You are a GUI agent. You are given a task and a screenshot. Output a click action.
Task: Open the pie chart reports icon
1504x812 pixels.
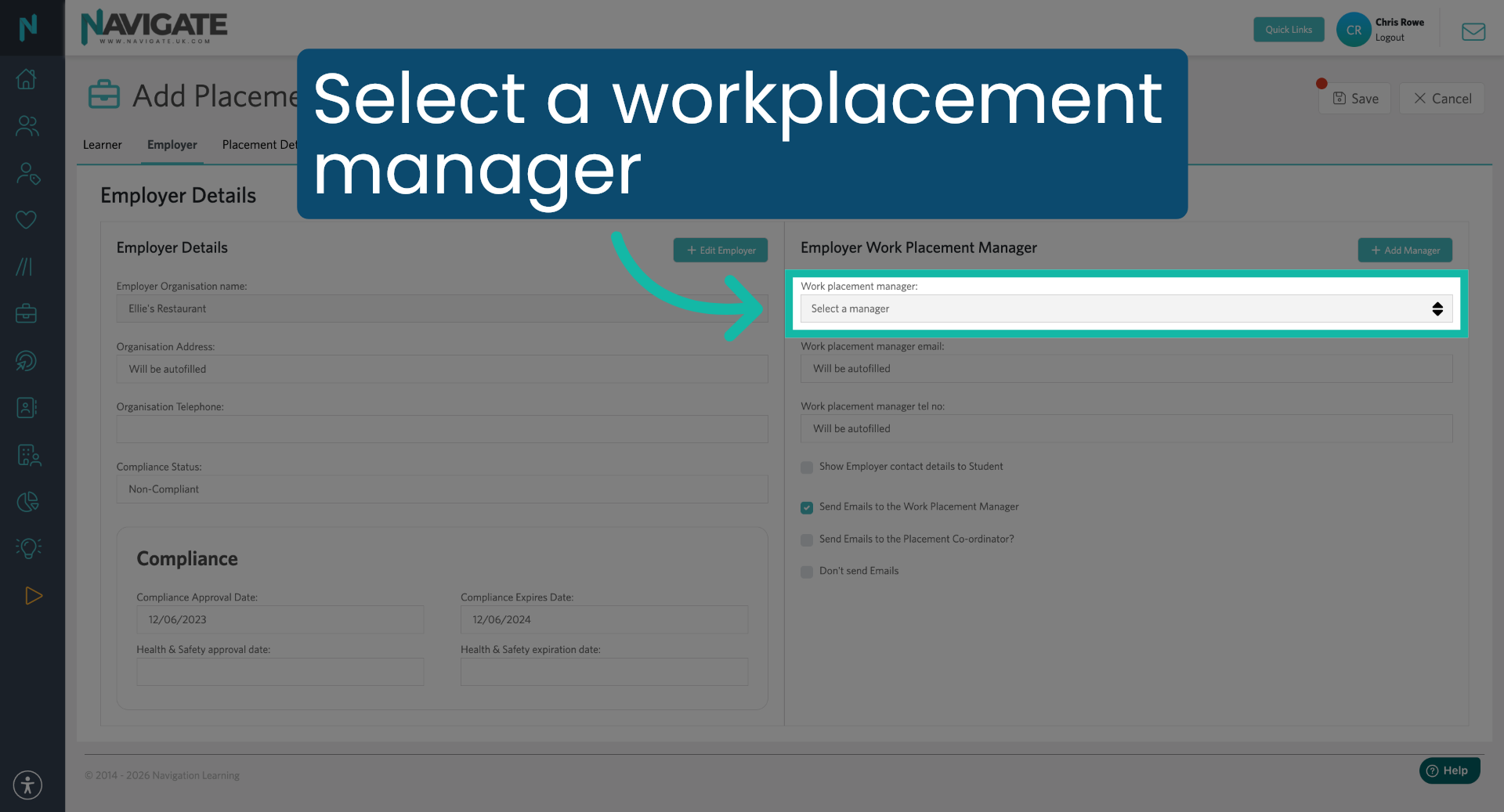27,501
